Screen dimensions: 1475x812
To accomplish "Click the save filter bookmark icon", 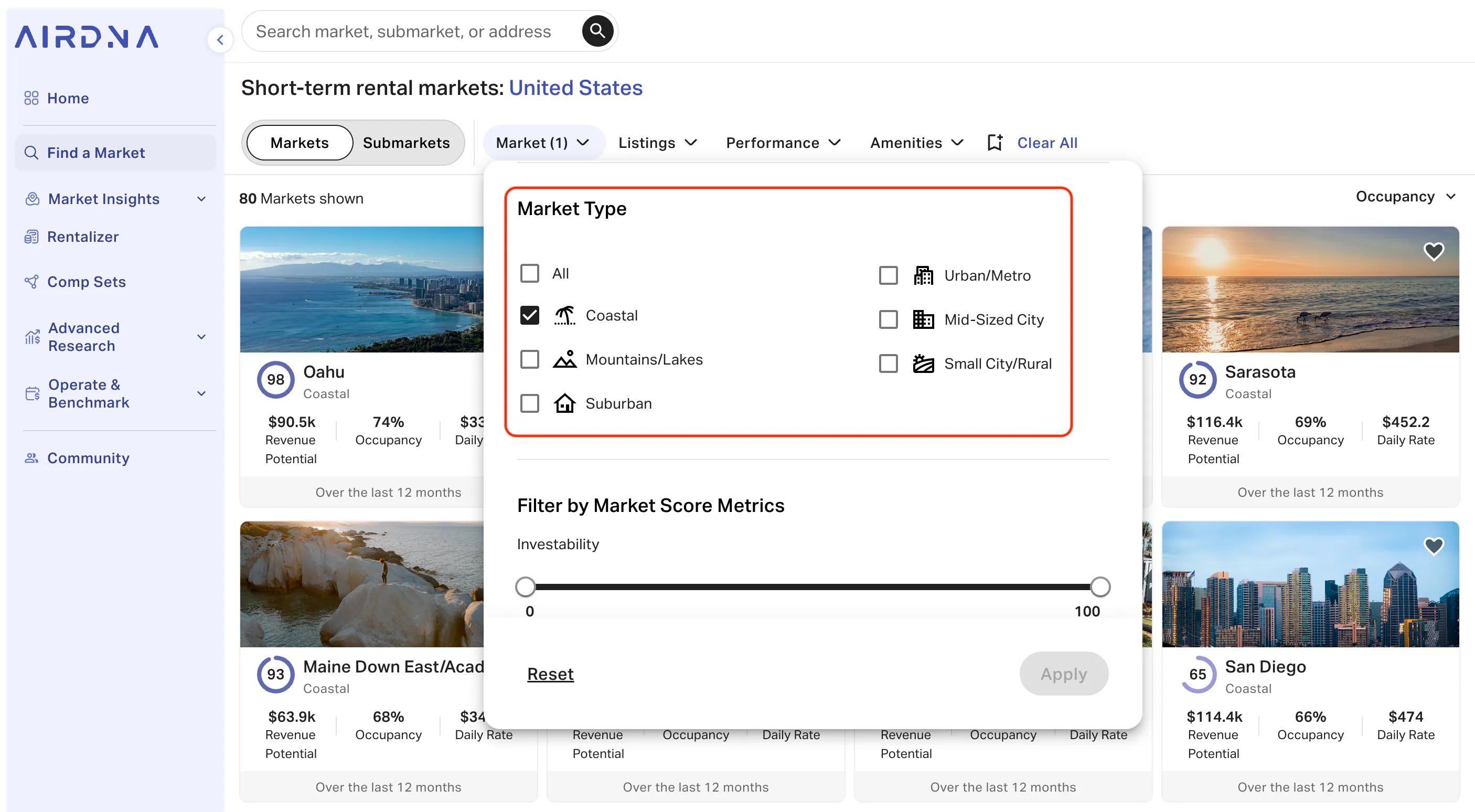I will click(x=995, y=143).
